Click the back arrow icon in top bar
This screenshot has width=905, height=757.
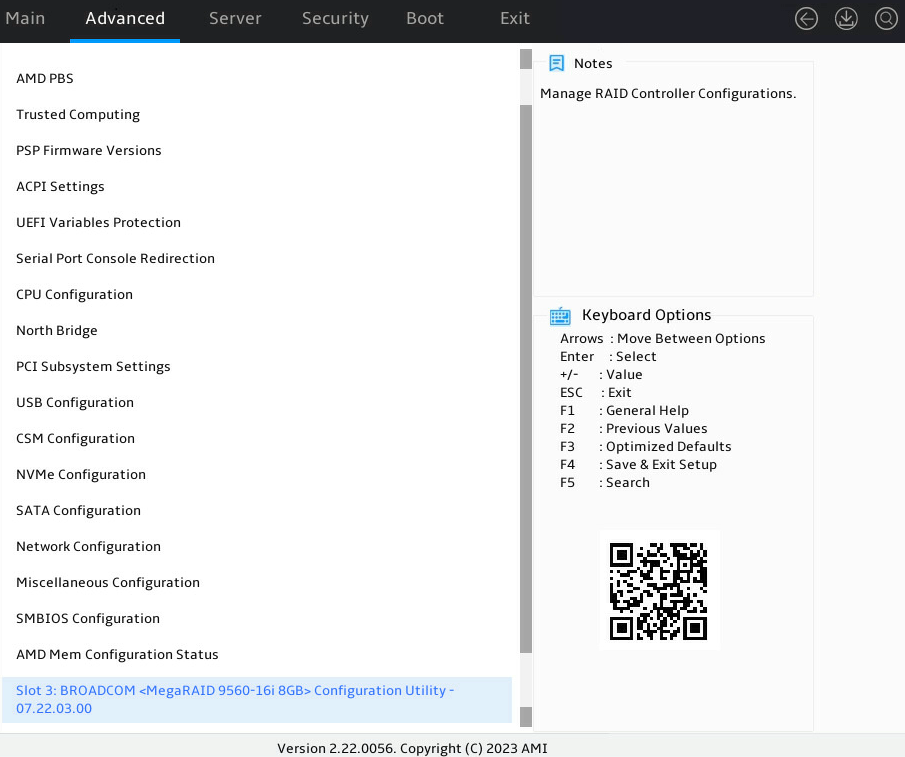pyautogui.click(x=806, y=18)
